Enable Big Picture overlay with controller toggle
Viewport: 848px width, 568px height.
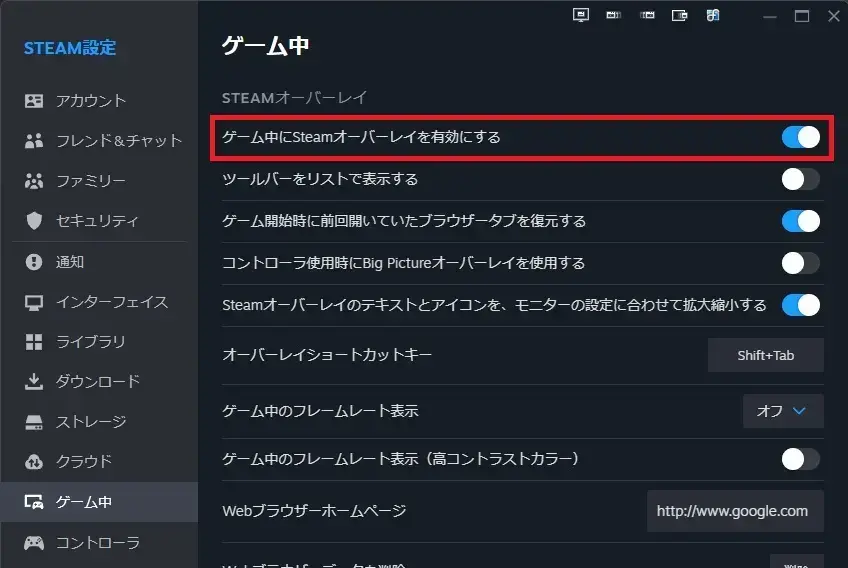click(800, 263)
